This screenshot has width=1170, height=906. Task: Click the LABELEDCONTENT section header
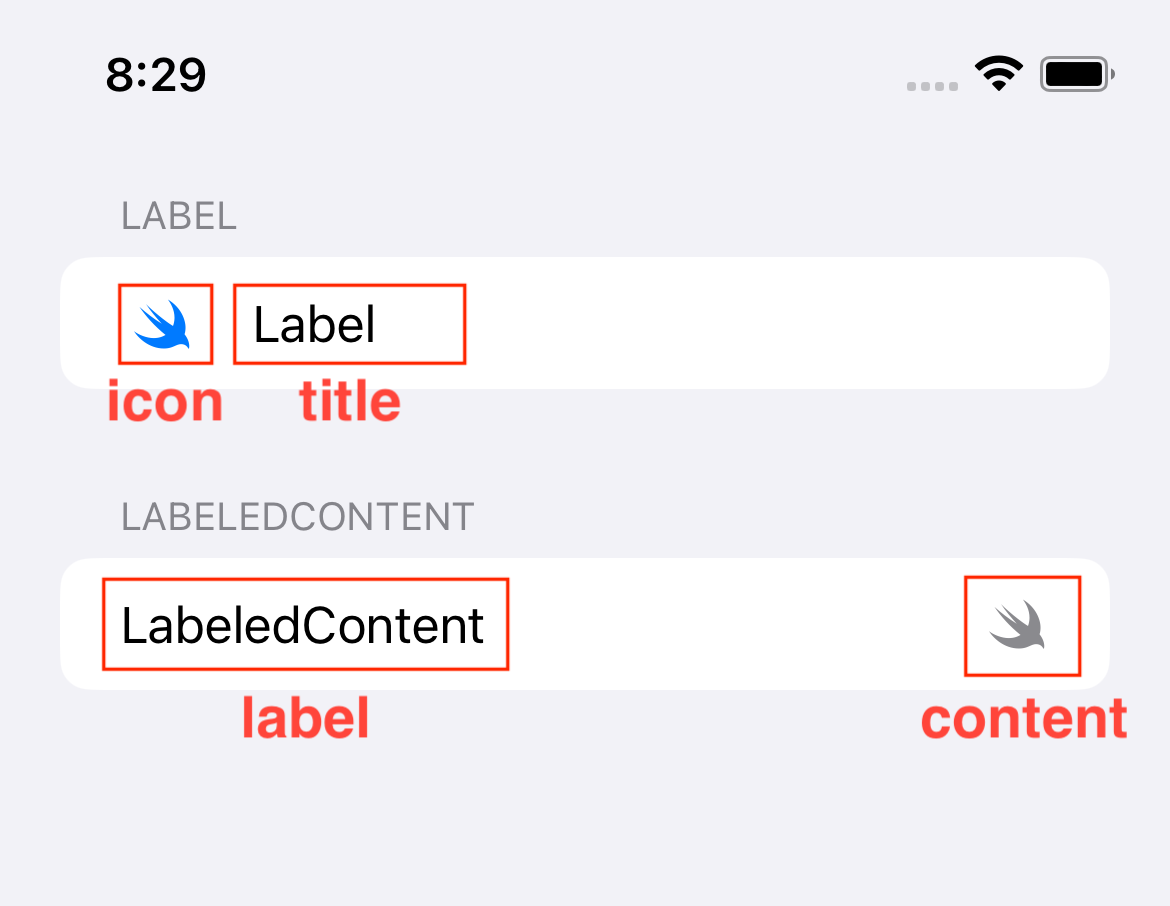tap(298, 517)
